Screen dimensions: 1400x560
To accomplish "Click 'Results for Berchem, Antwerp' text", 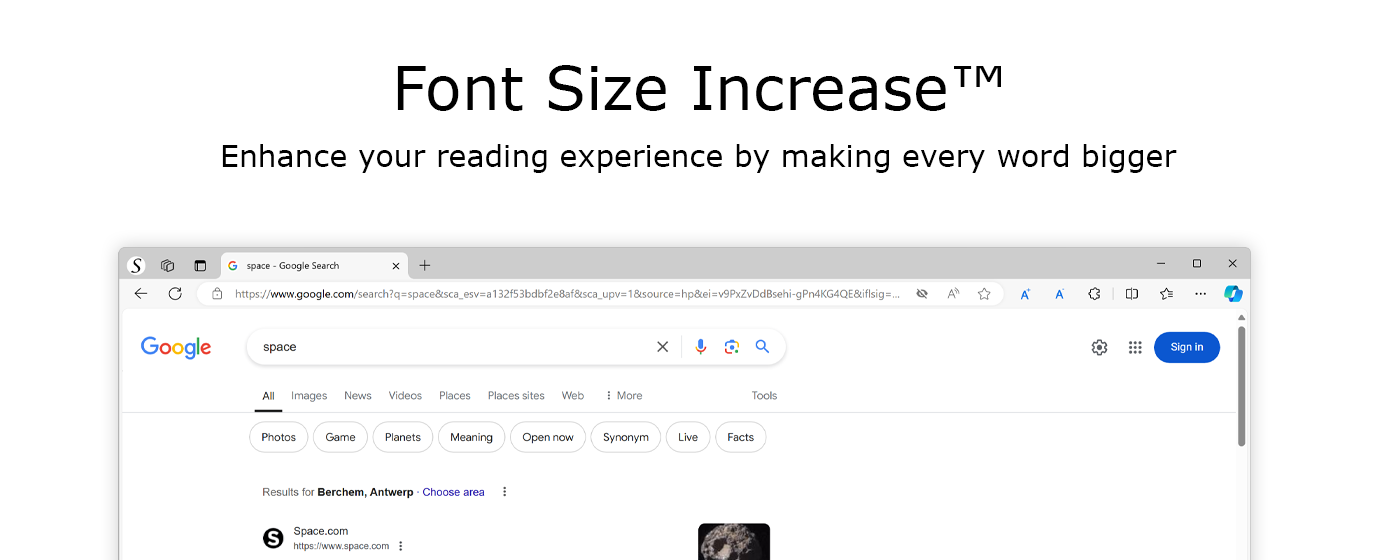I will [338, 492].
